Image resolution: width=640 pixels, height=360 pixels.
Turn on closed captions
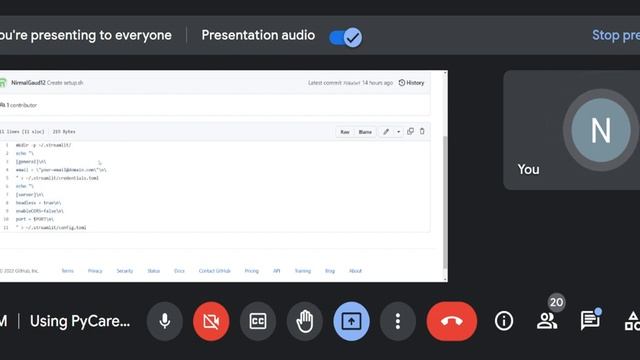tap(258, 321)
